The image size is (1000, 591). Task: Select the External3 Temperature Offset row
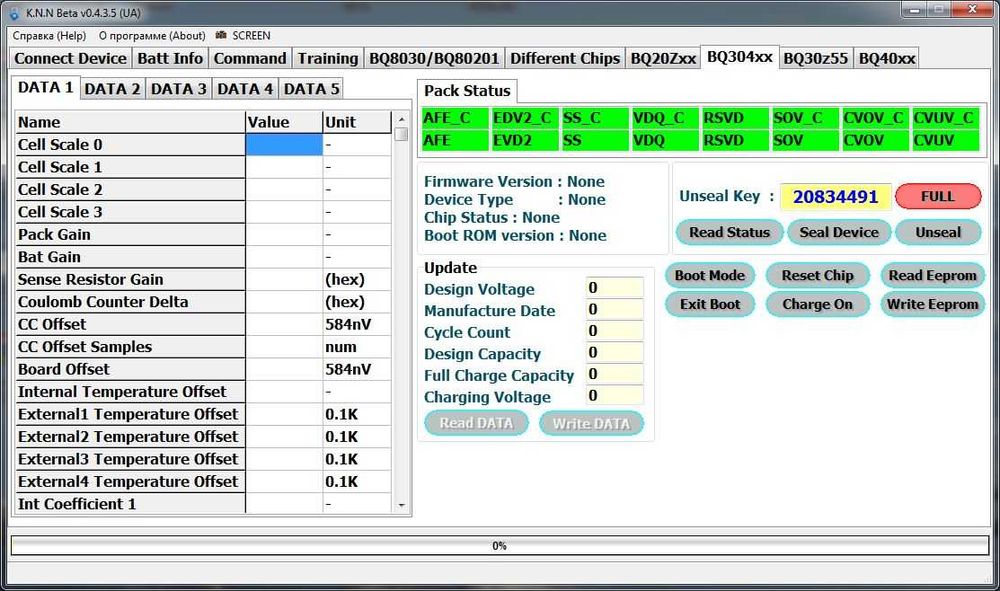click(x=203, y=459)
